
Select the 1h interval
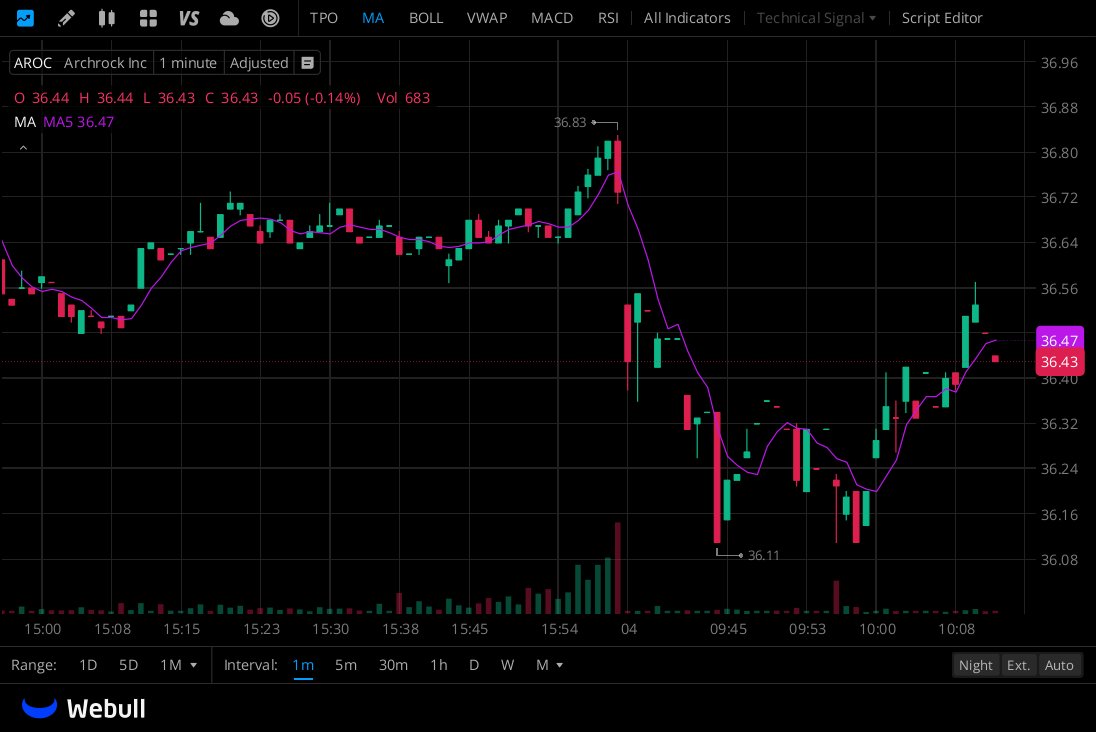[438, 665]
